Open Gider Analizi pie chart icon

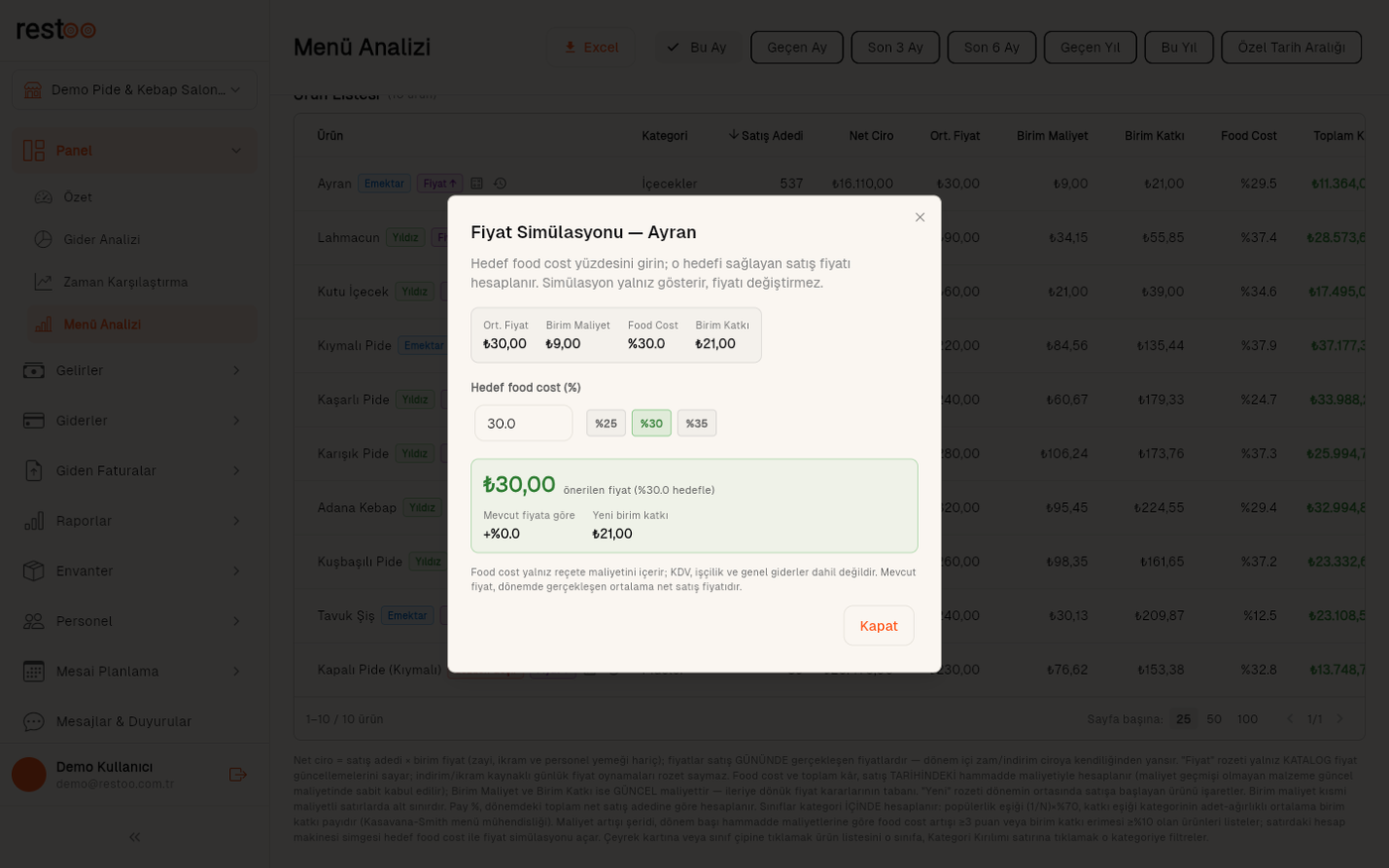point(44,240)
